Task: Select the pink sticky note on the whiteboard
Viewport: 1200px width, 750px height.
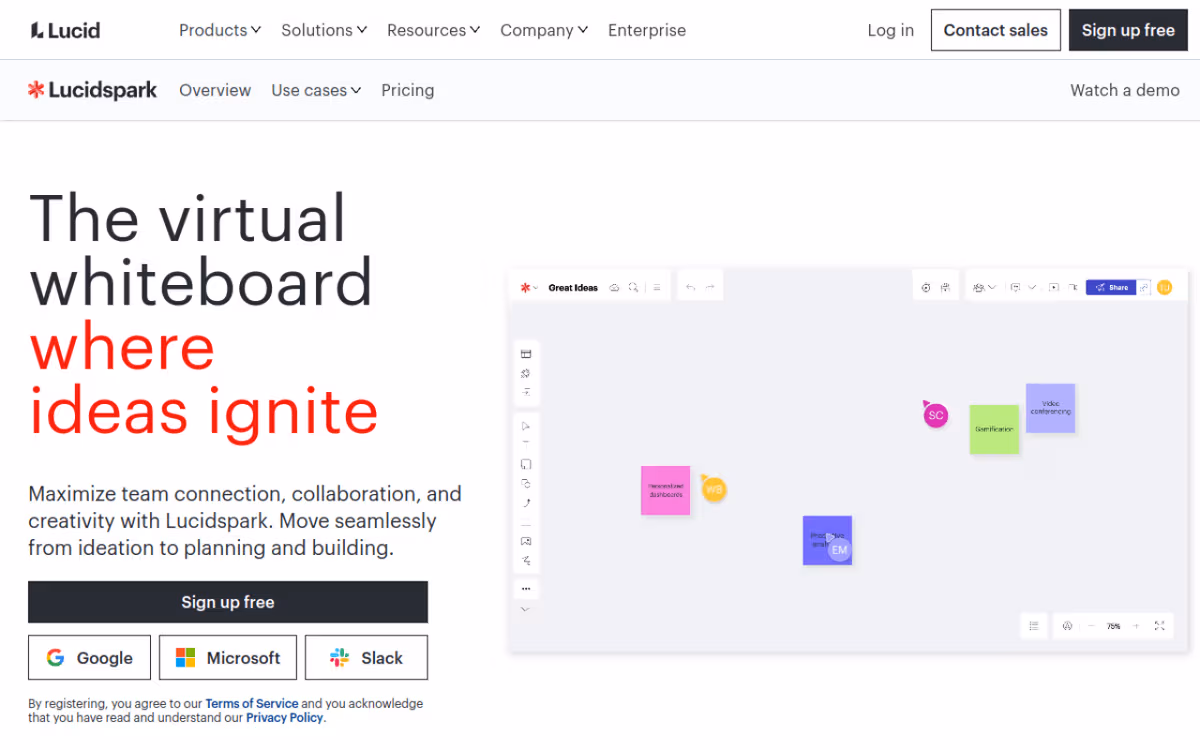Action: (x=665, y=490)
